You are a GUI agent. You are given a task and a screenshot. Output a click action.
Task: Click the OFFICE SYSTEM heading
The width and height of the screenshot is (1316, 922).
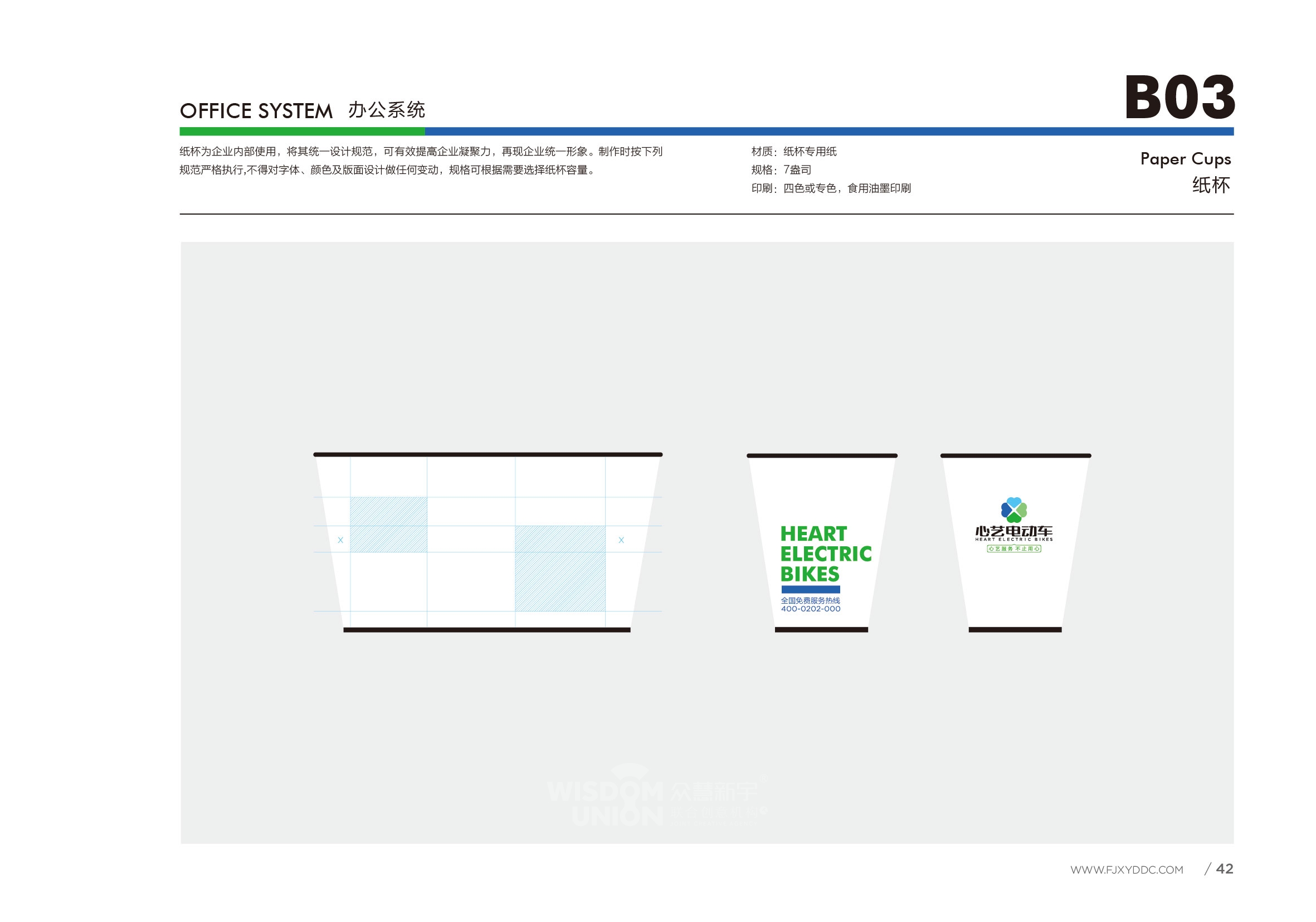(256, 111)
